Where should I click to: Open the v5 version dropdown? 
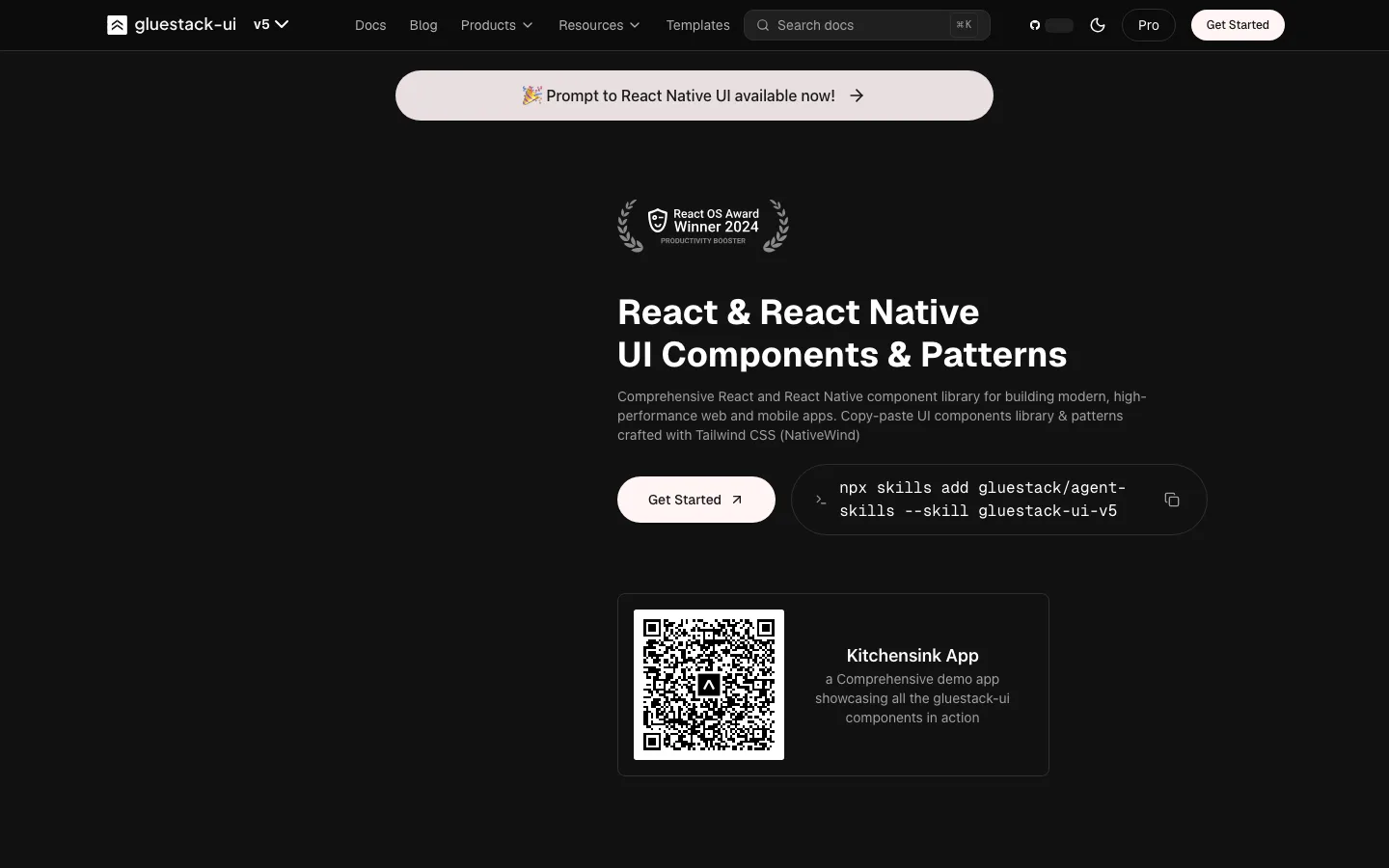coord(271,24)
